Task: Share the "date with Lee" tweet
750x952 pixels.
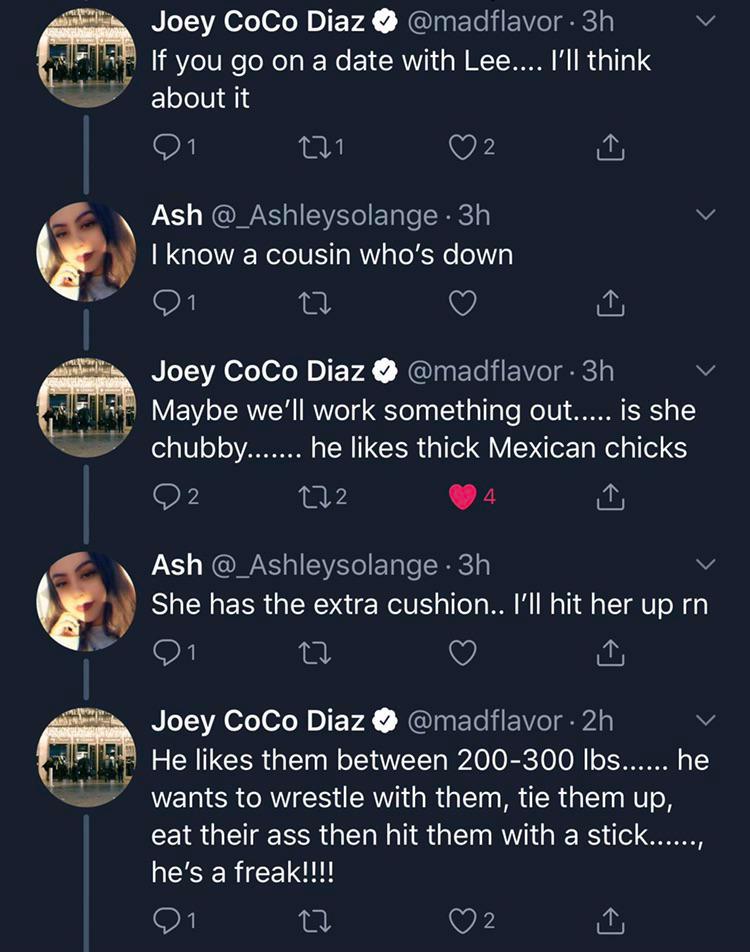Action: (608, 147)
